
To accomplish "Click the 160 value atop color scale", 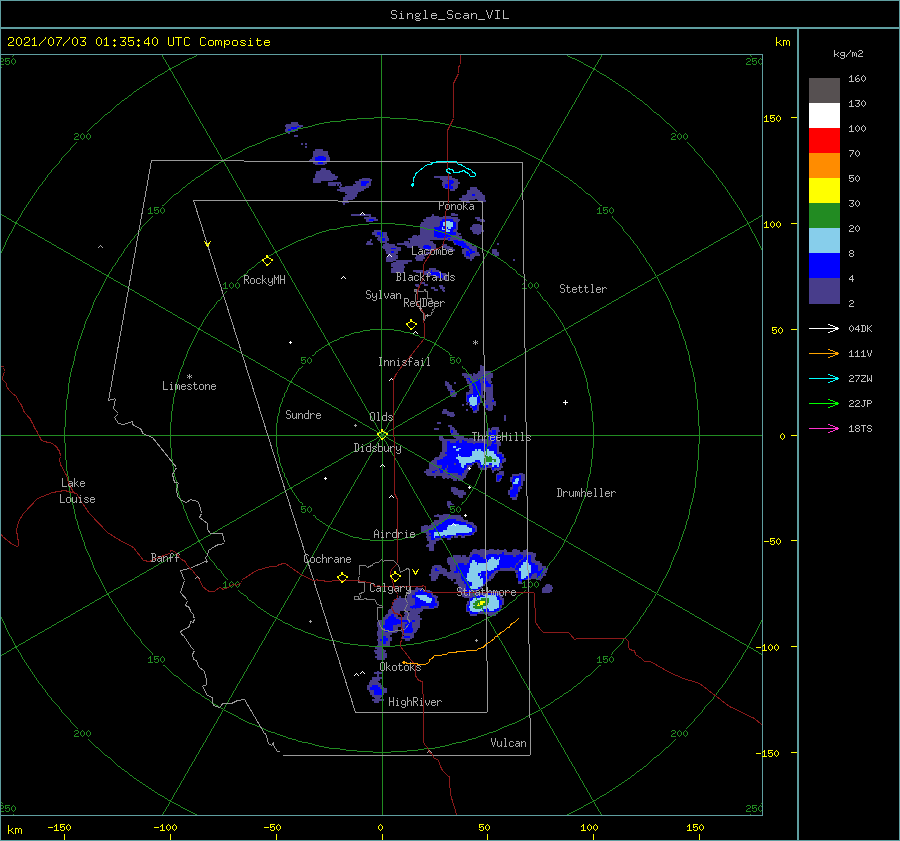I will [857, 79].
